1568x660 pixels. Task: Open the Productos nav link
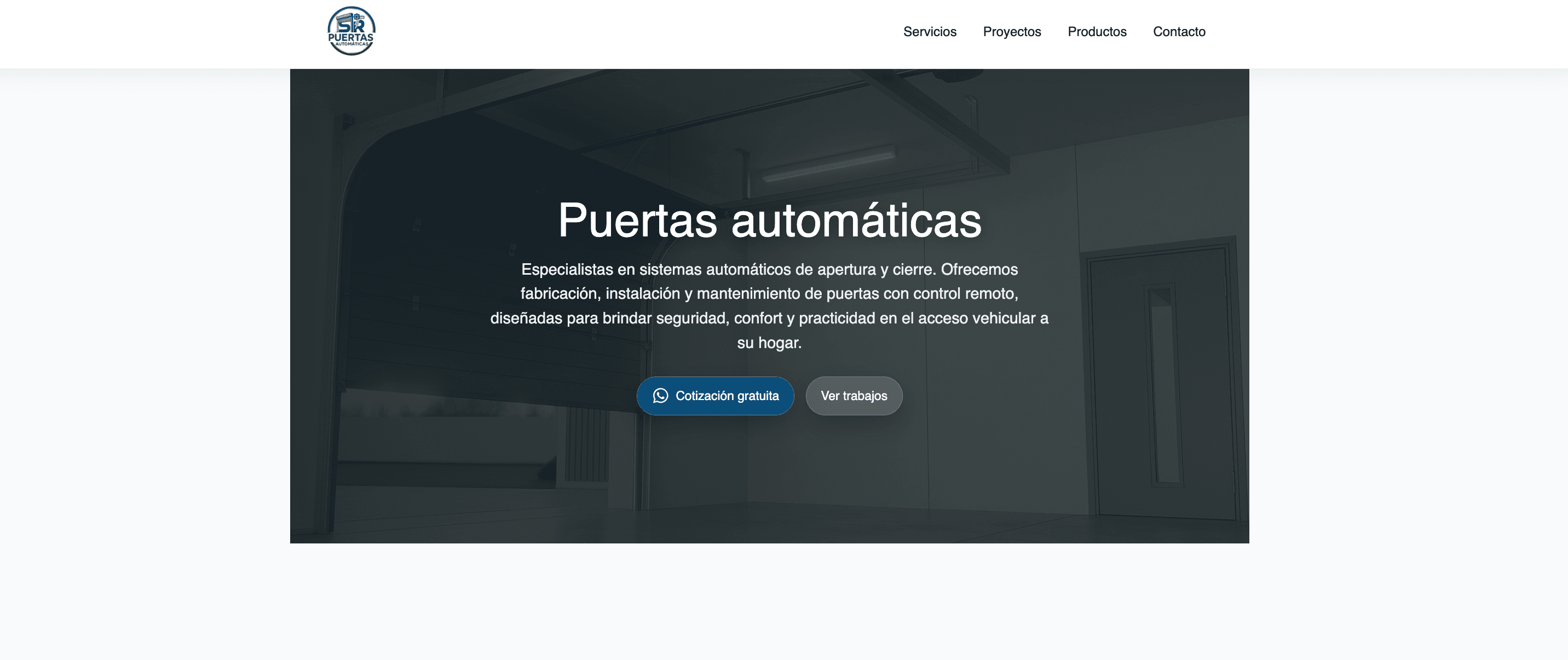(1097, 32)
